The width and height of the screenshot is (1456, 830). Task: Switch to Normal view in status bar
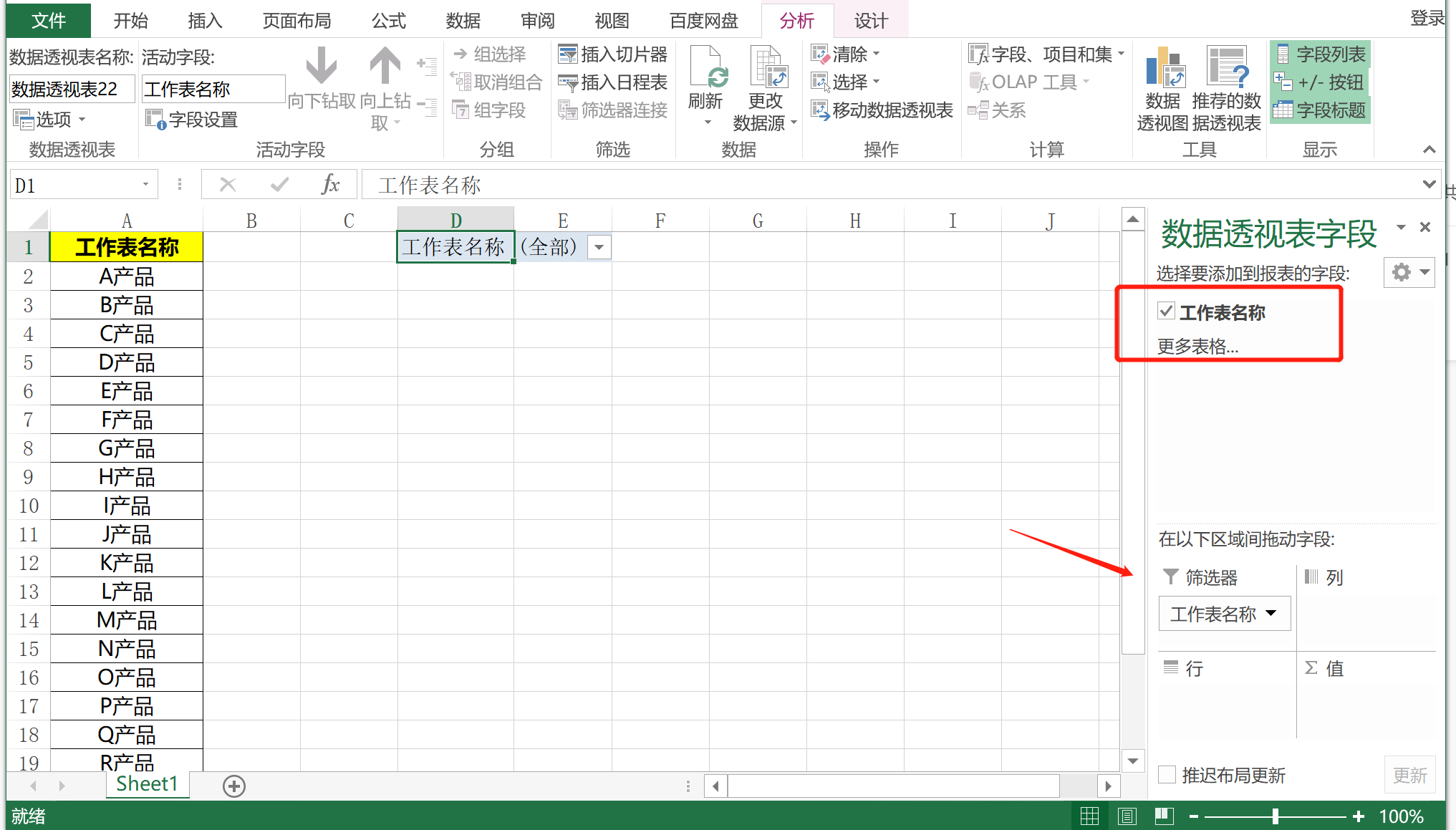coord(1089,816)
